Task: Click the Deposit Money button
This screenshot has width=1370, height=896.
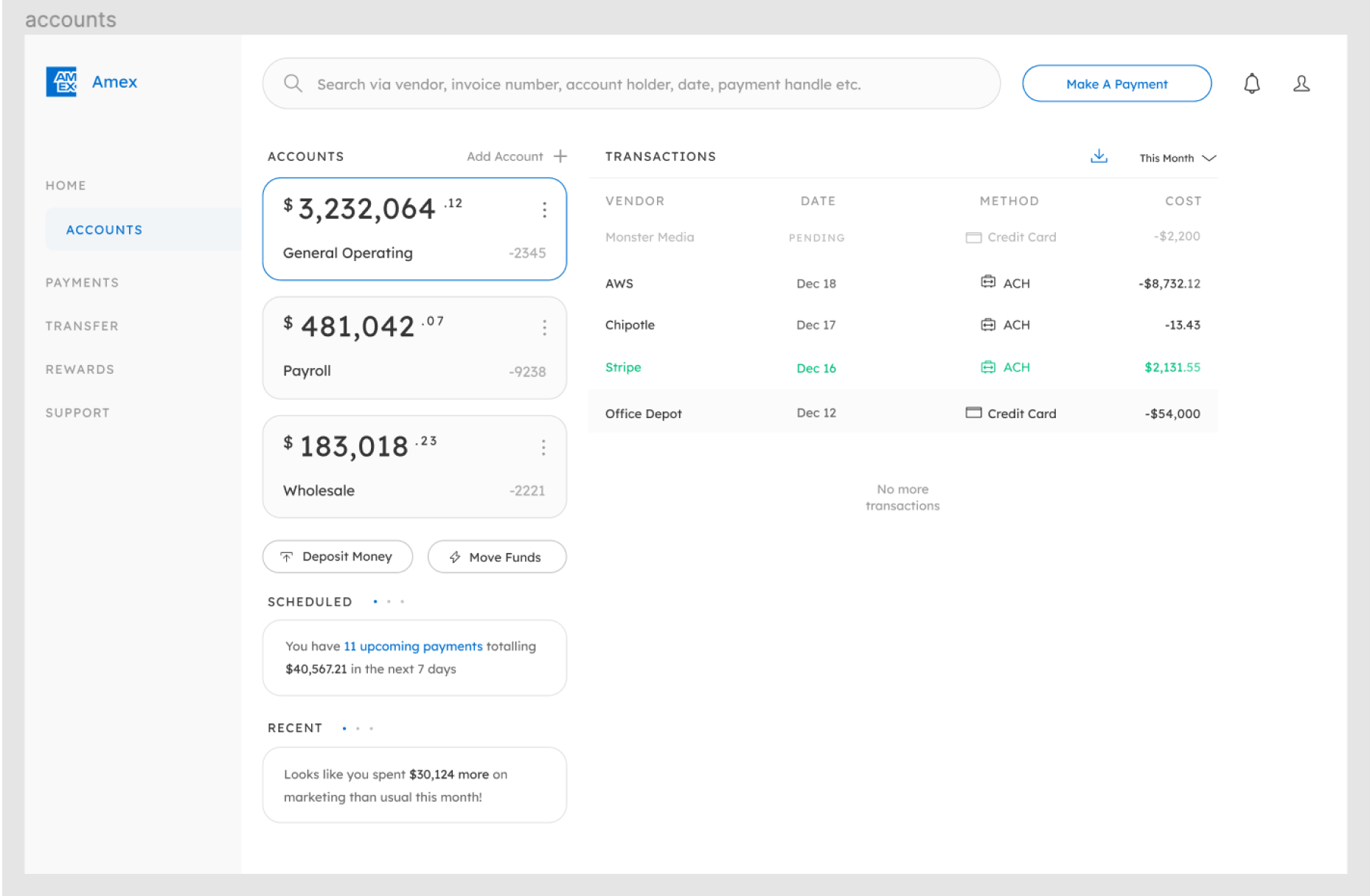Action: (338, 557)
